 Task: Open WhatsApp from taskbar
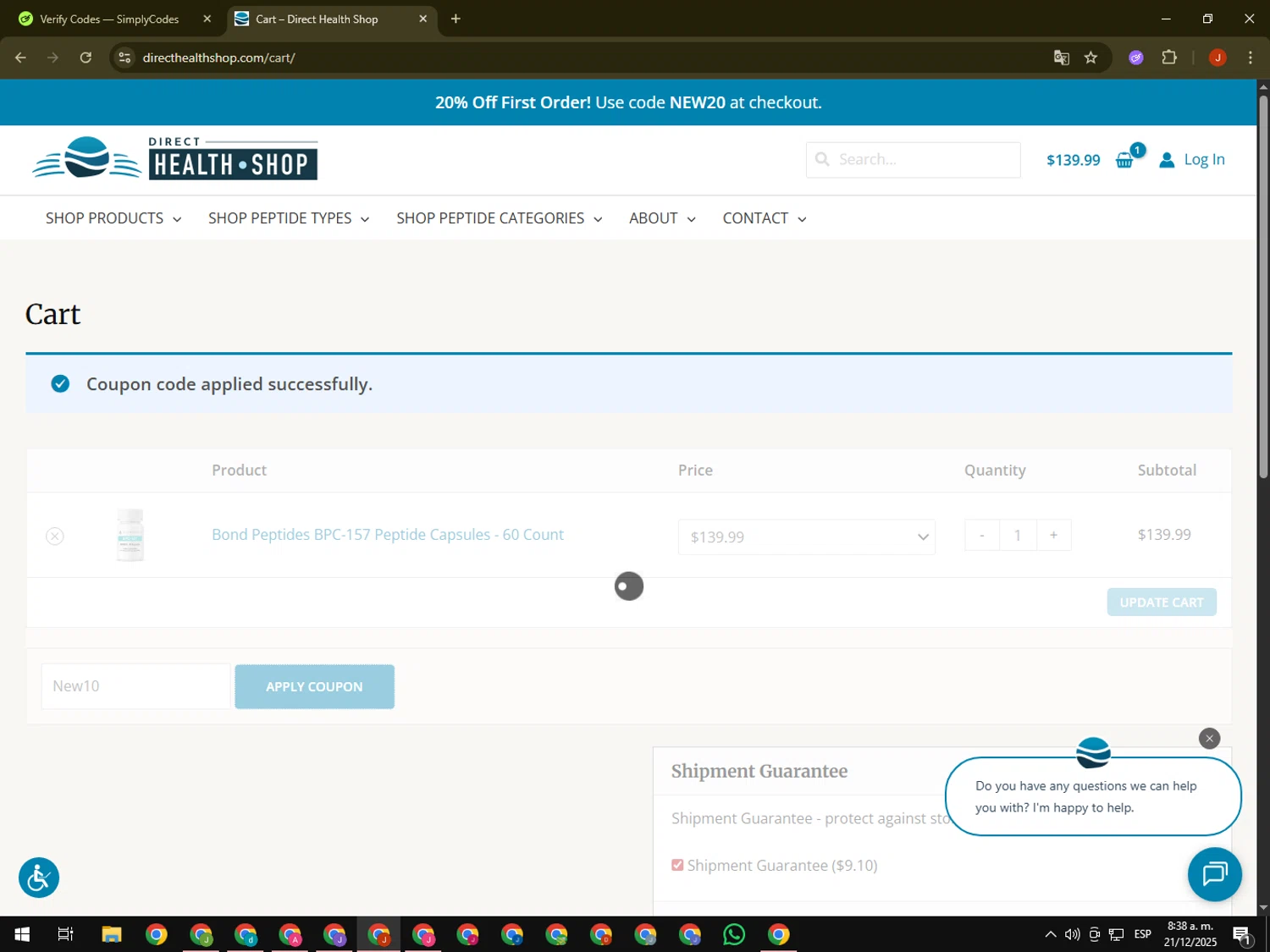734,934
